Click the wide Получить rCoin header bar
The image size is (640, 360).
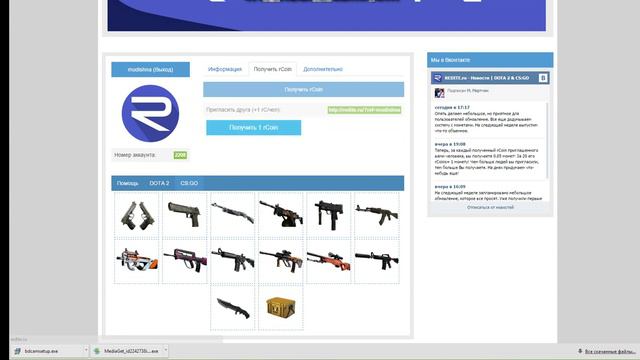pyautogui.click(x=304, y=89)
